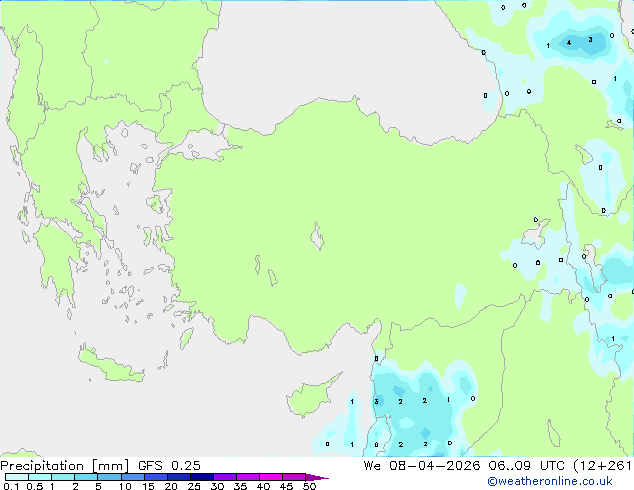Select the 5–10 mm legend color swatch
Screen dimensions: 634x490
click(109, 477)
